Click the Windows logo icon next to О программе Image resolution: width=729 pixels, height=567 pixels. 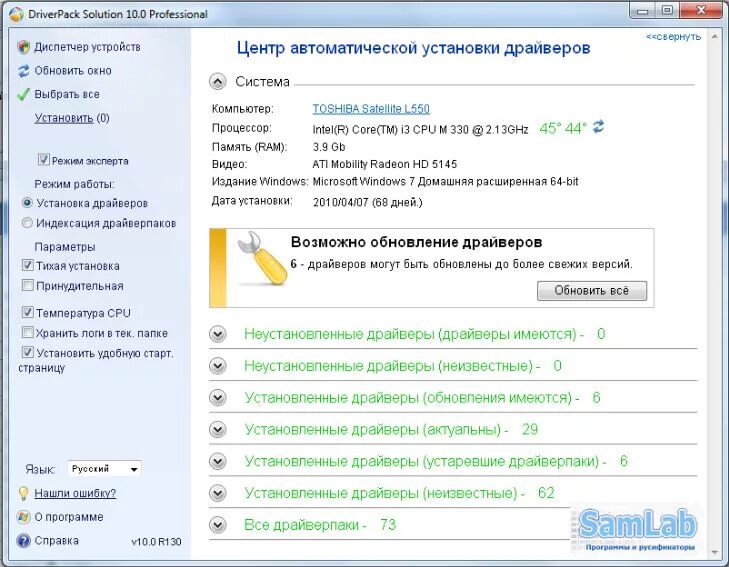coord(23,517)
